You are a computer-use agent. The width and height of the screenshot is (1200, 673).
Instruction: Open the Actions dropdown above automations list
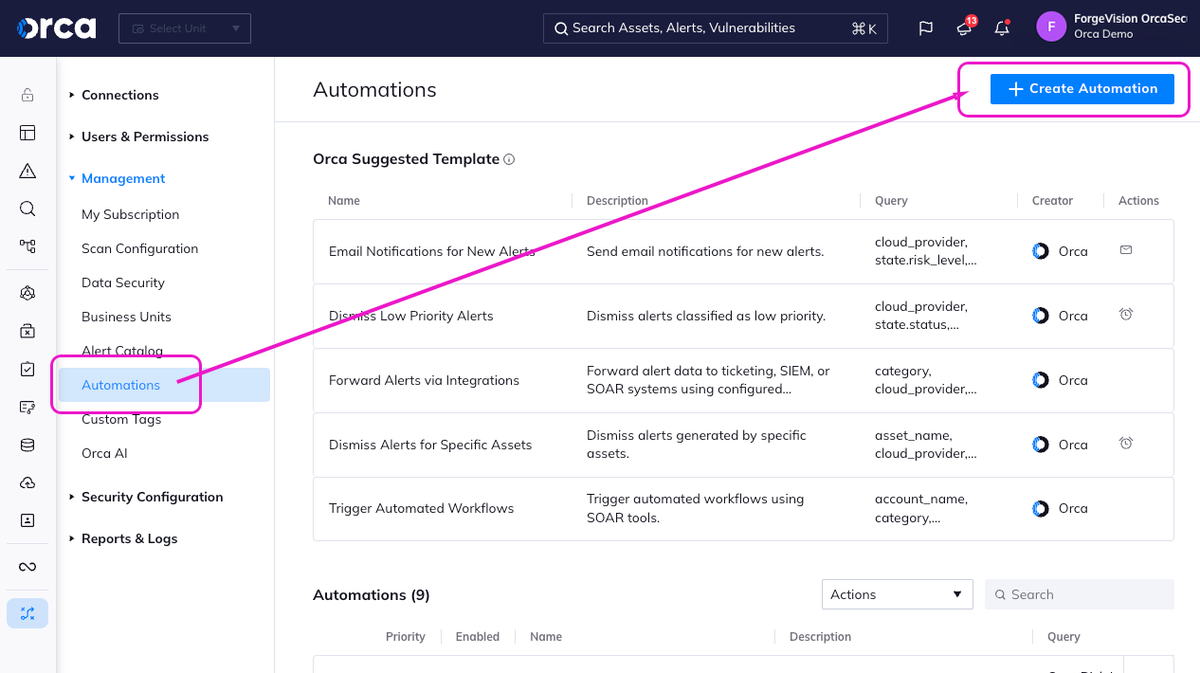coord(897,594)
